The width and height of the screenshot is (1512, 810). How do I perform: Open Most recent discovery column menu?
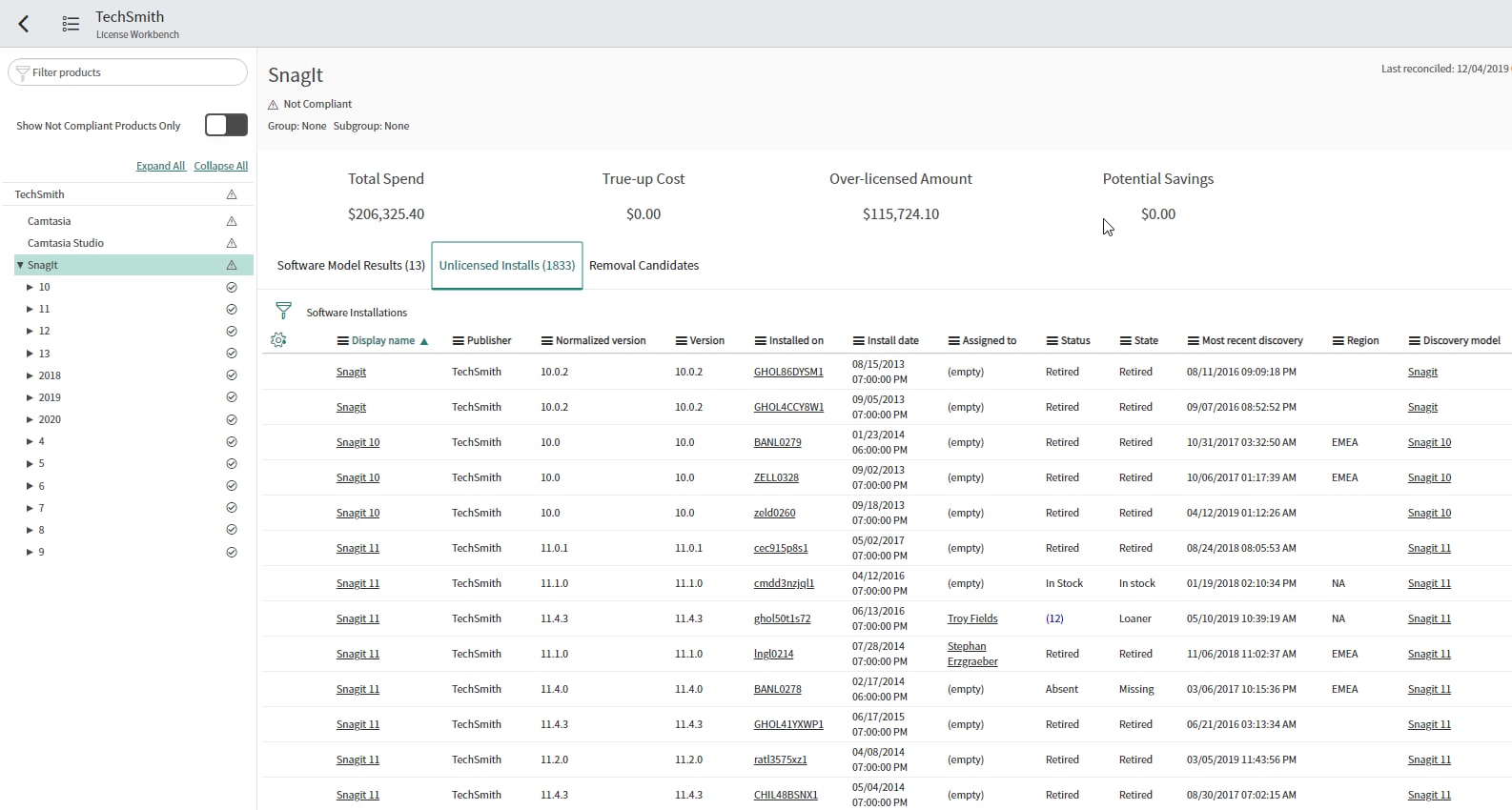pos(1194,340)
